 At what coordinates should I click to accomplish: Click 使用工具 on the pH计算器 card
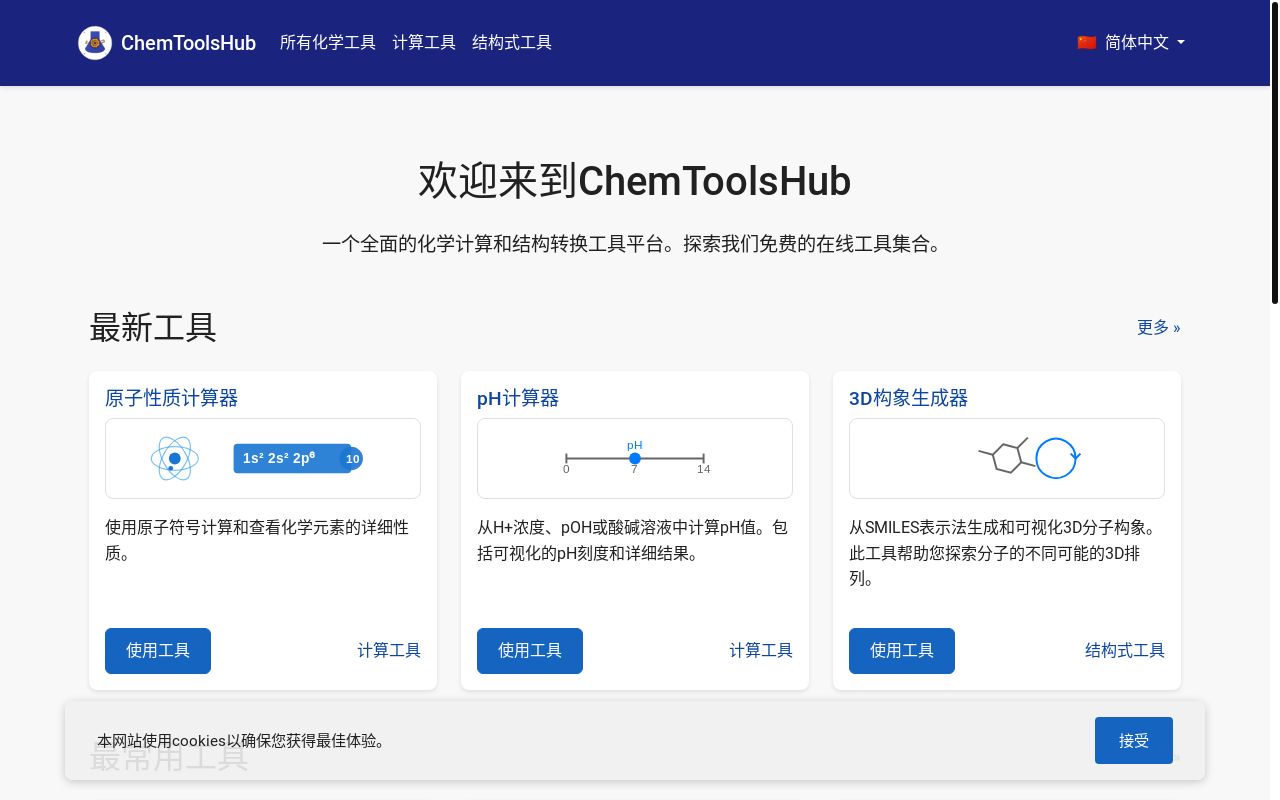click(529, 650)
